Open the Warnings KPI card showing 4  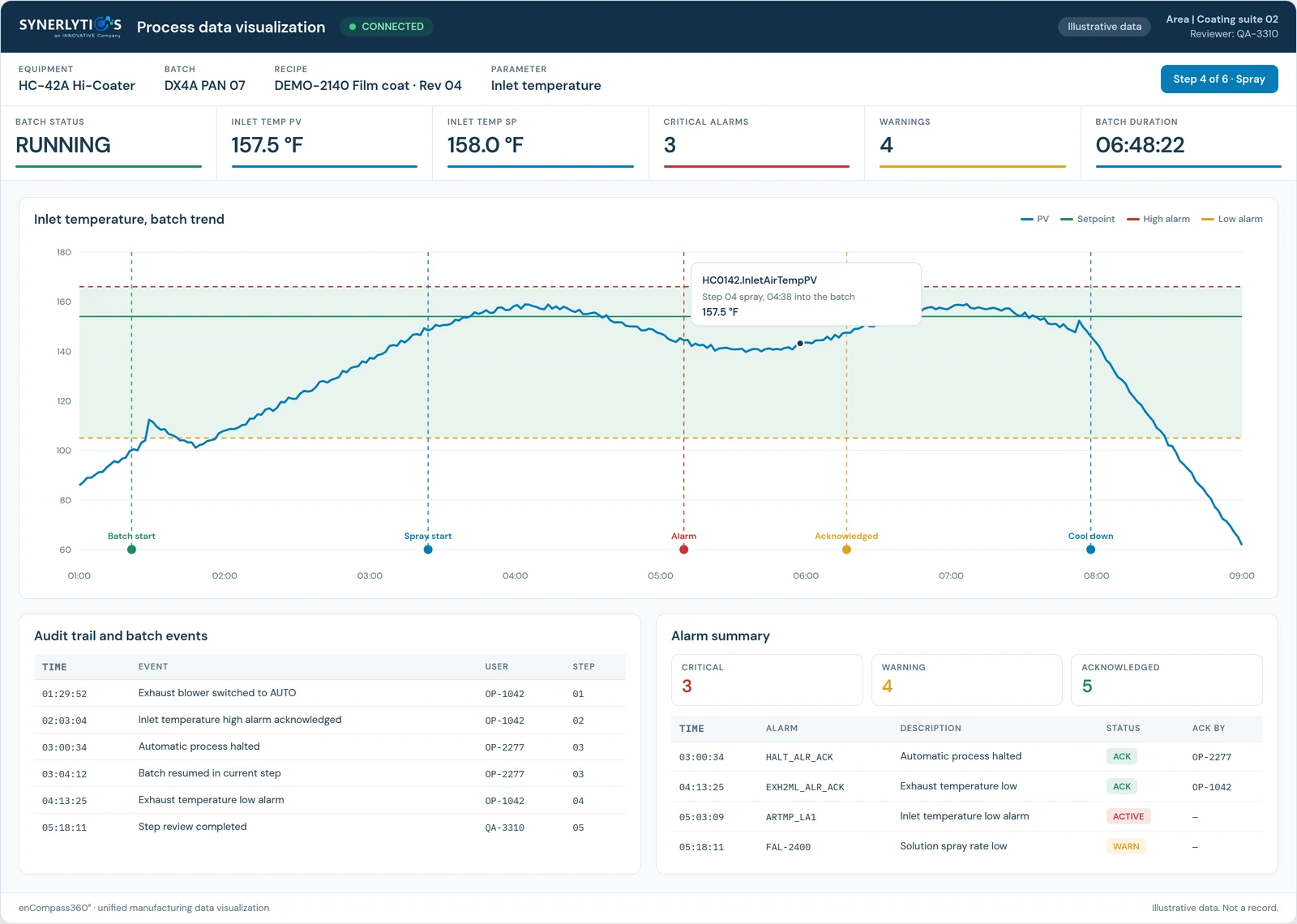pos(972,143)
